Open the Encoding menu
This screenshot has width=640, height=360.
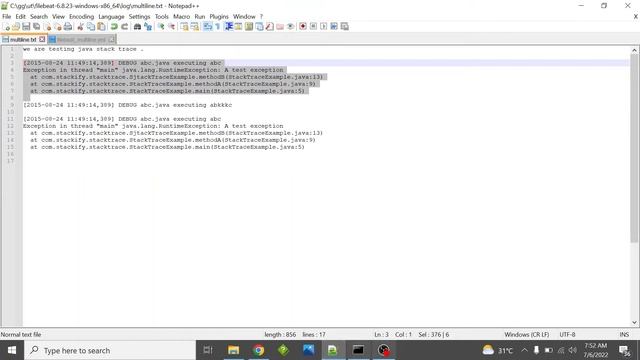pos(81,17)
